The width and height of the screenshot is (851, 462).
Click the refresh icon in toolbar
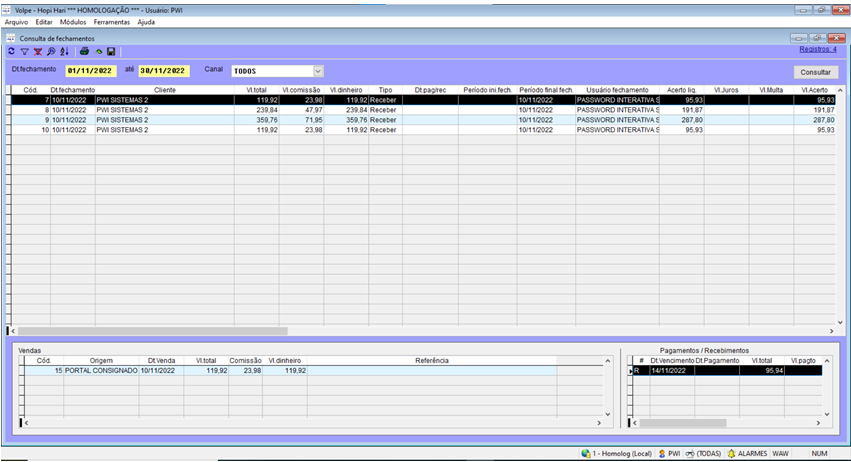coord(11,51)
